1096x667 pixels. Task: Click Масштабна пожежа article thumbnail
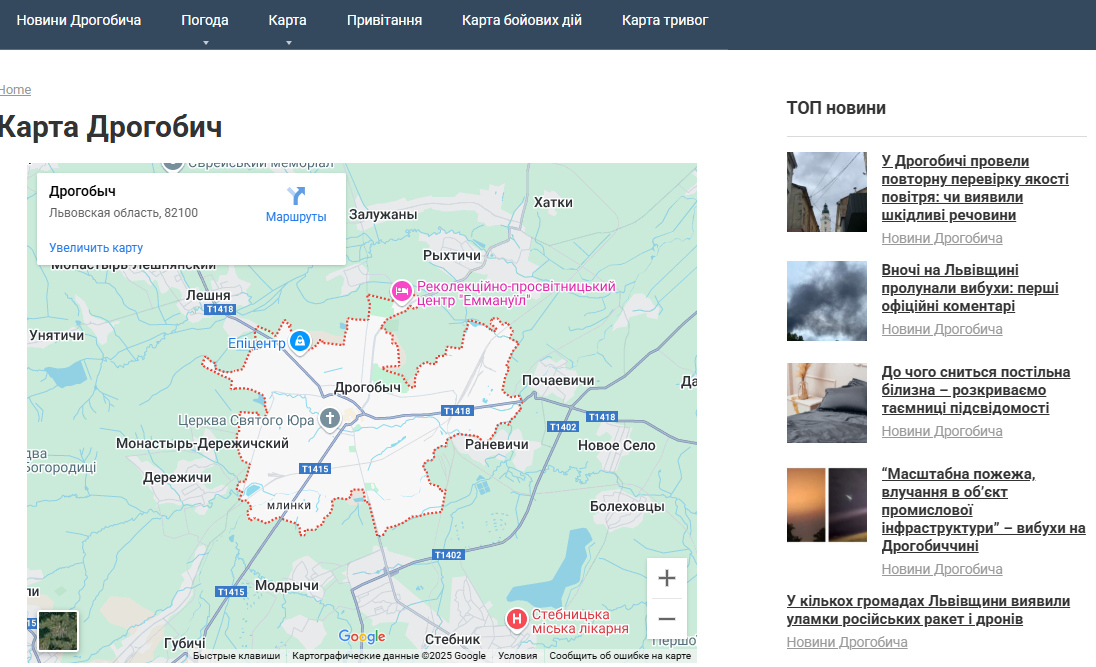(x=827, y=505)
